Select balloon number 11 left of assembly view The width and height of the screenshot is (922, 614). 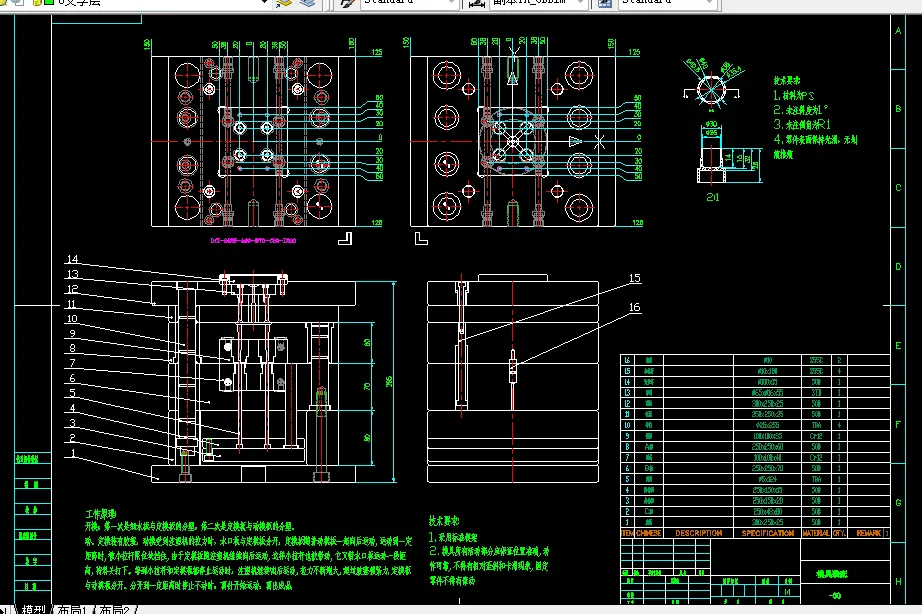71,304
